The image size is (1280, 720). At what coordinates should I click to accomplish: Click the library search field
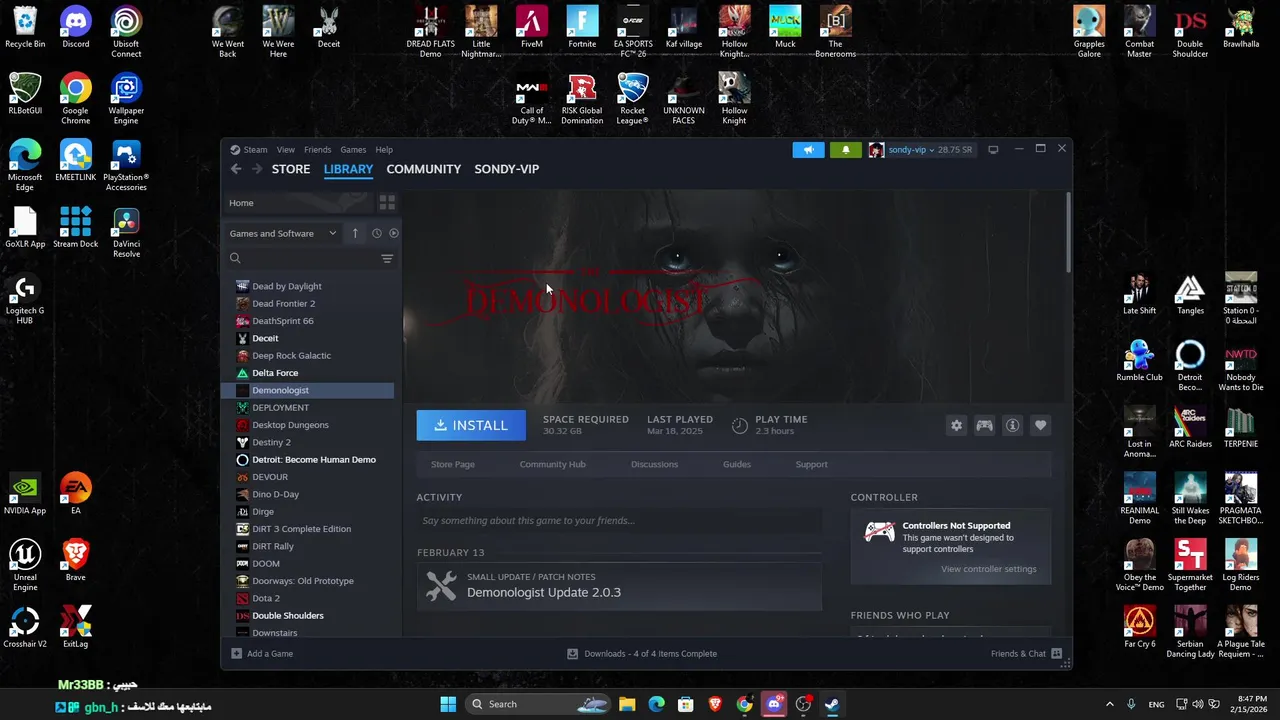point(310,259)
